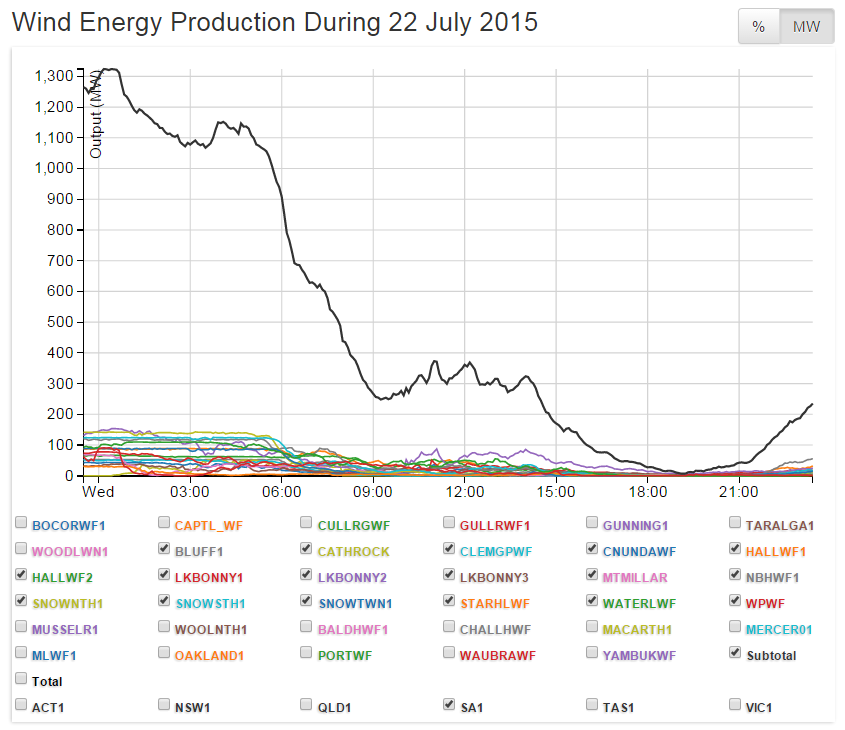Screen dimensions: 845x730
Task: Turn on the MACARTH1 checkbox
Action: [593, 627]
